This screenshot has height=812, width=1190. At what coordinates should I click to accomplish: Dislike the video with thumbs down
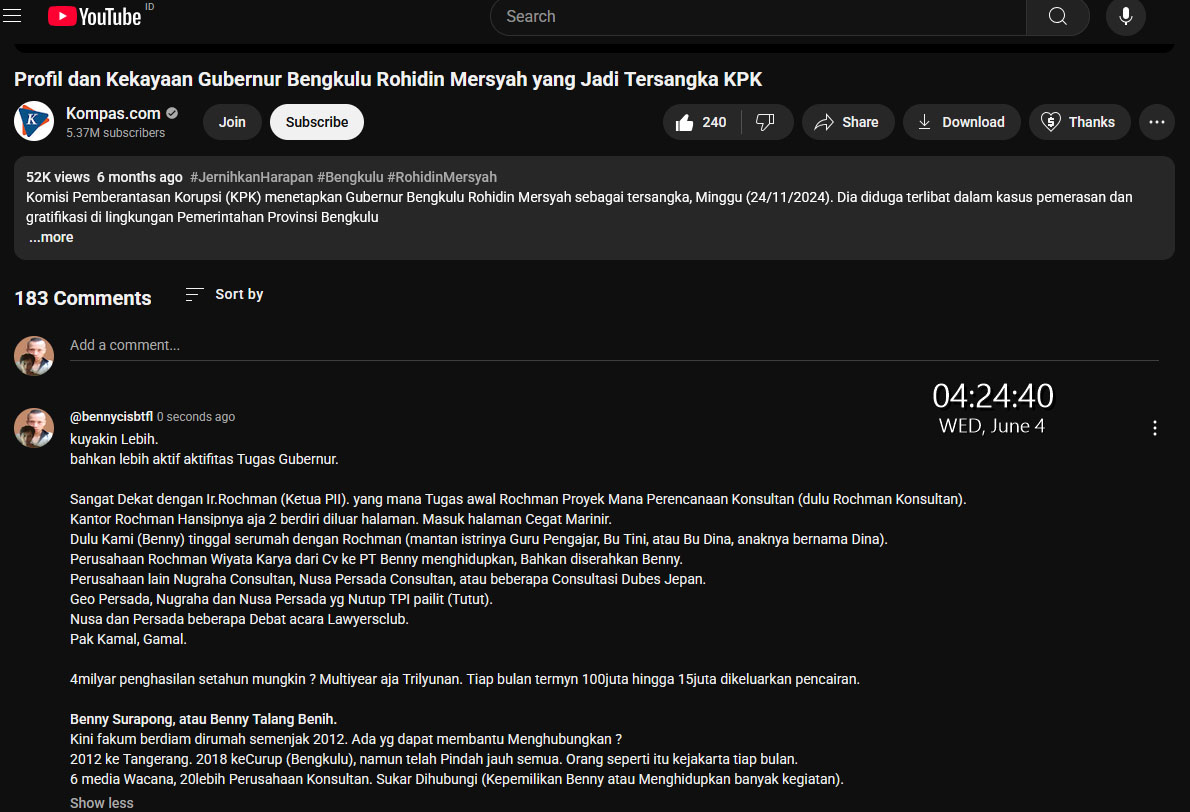click(766, 122)
